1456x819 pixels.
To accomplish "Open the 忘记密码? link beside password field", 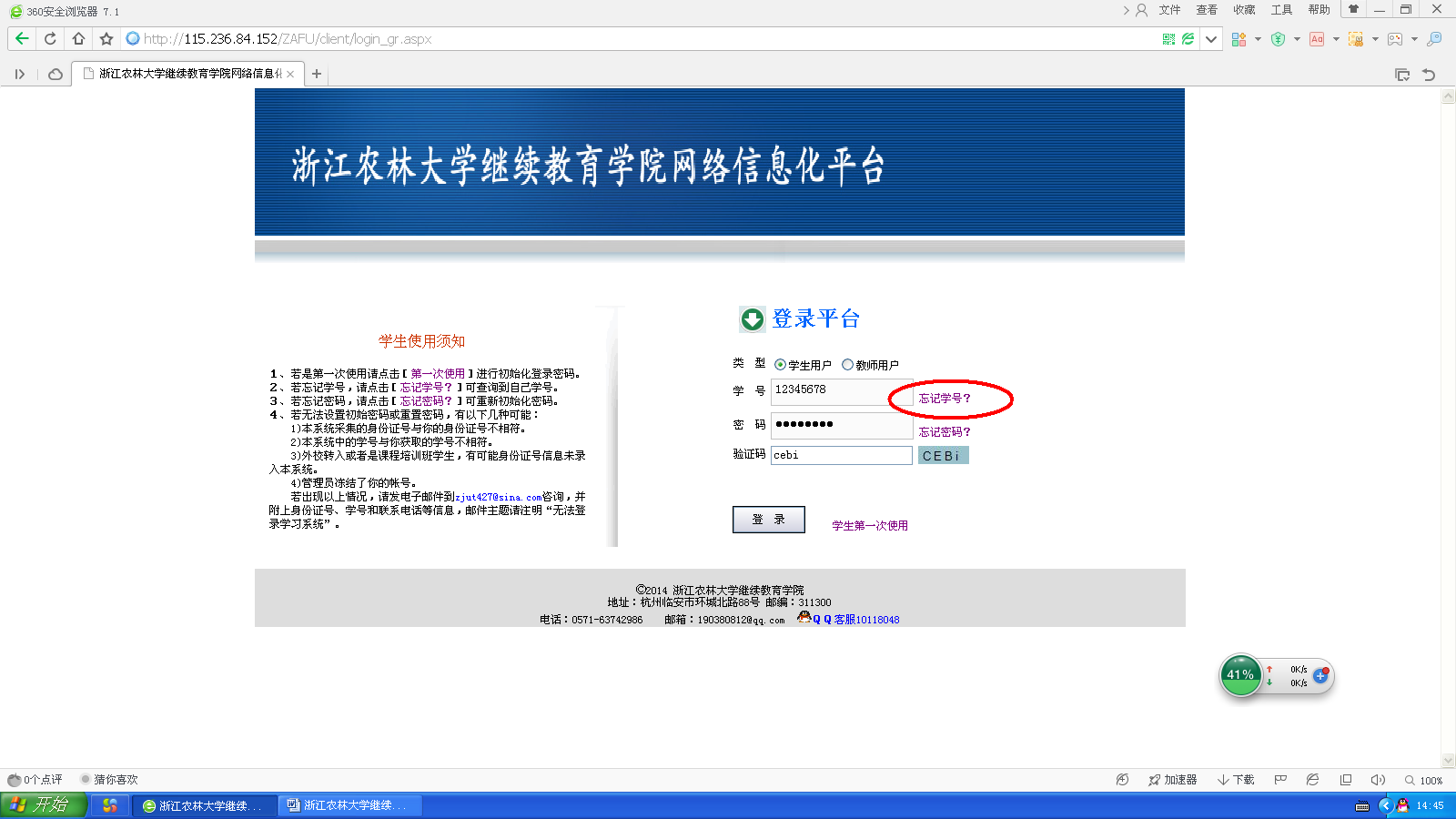I will [x=945, y=432].
